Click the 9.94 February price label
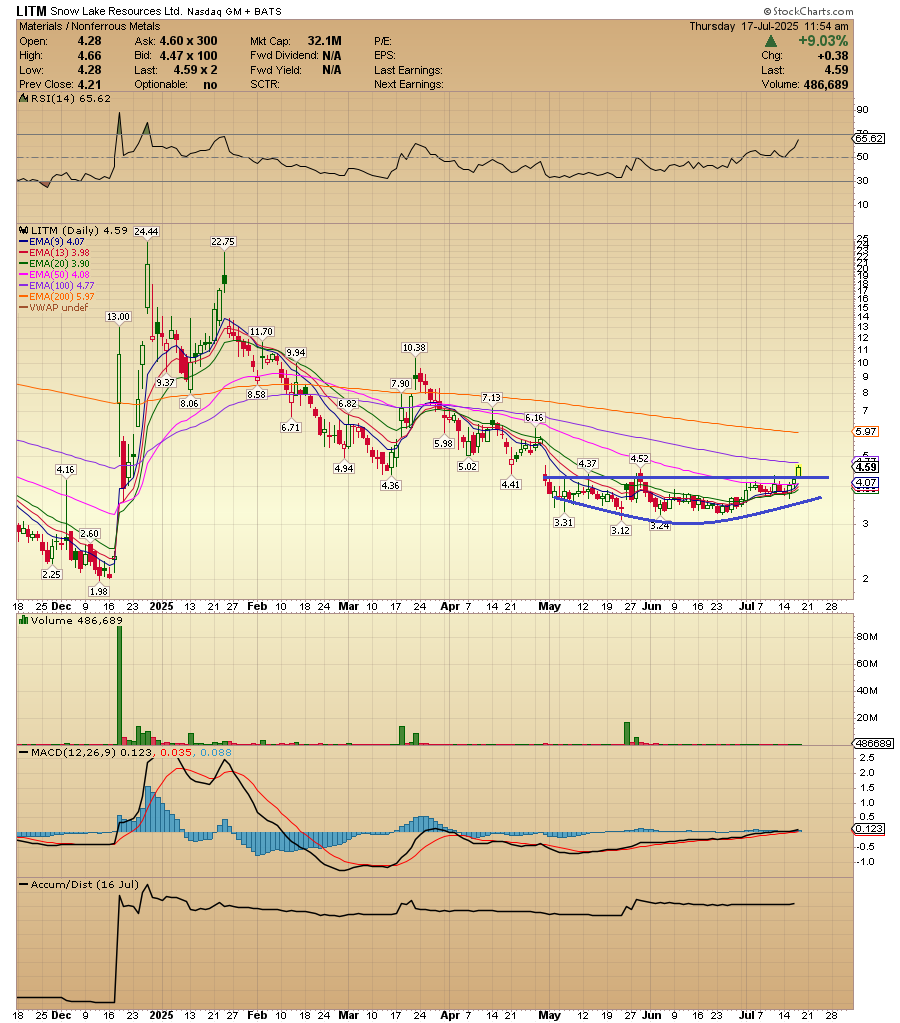Image resolution: width=900 pixels, height=1023 pixels. [x=296, y=352]
